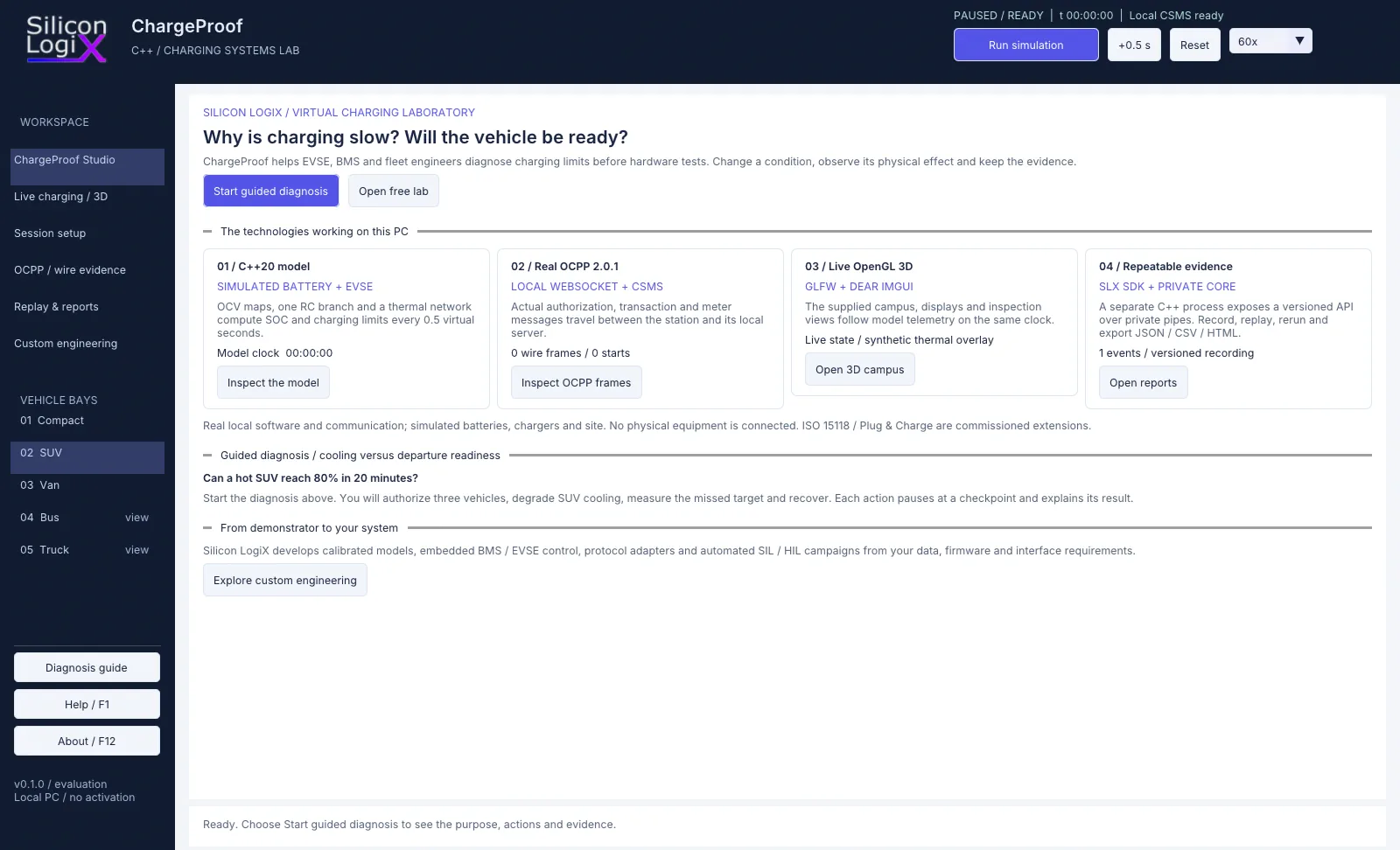Click Live state / synthetic thermal overlay
Viewport: 1400px width, 850px height.
click(899, 340)
